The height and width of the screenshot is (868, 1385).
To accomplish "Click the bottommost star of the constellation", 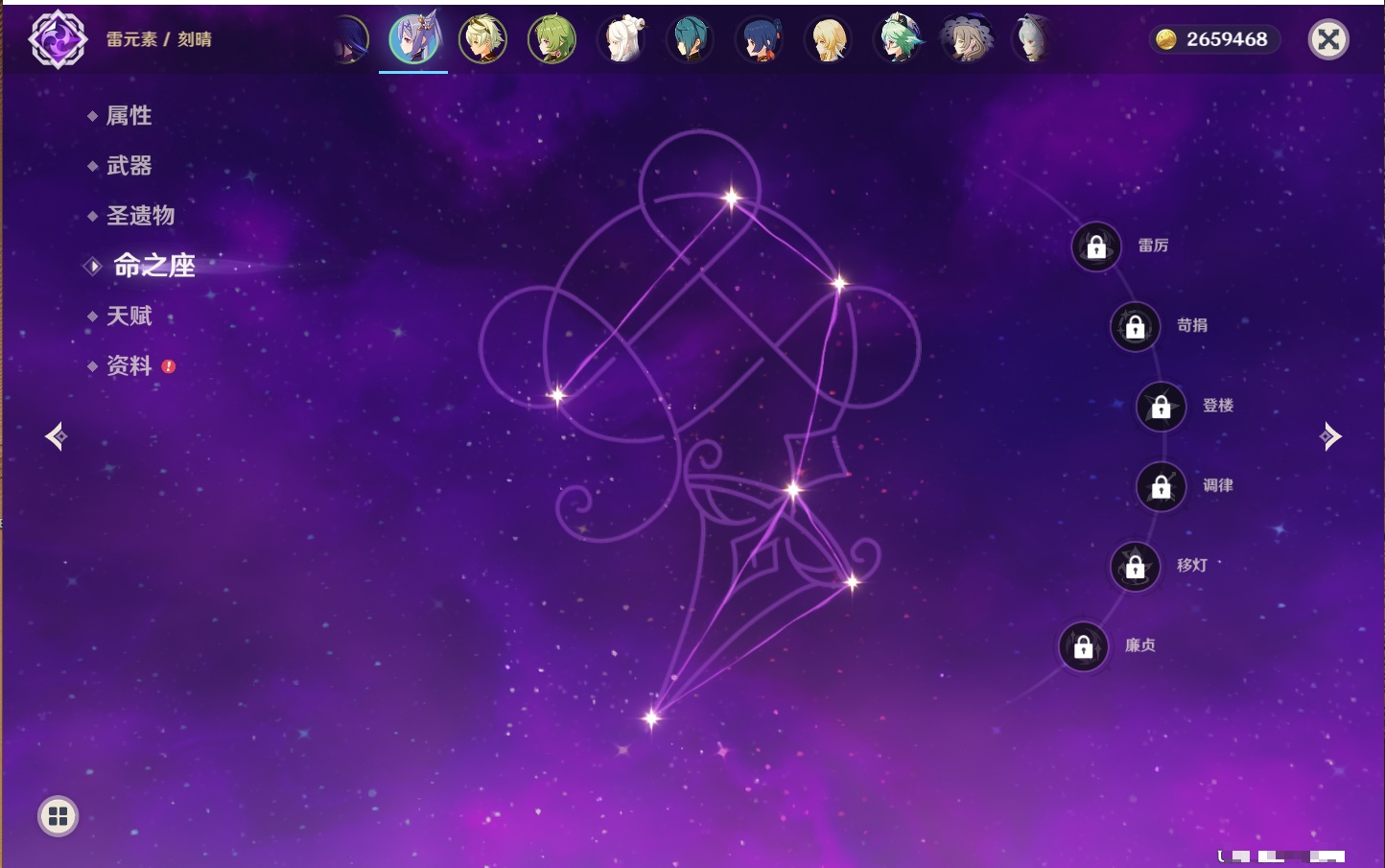I will [651, 717].
